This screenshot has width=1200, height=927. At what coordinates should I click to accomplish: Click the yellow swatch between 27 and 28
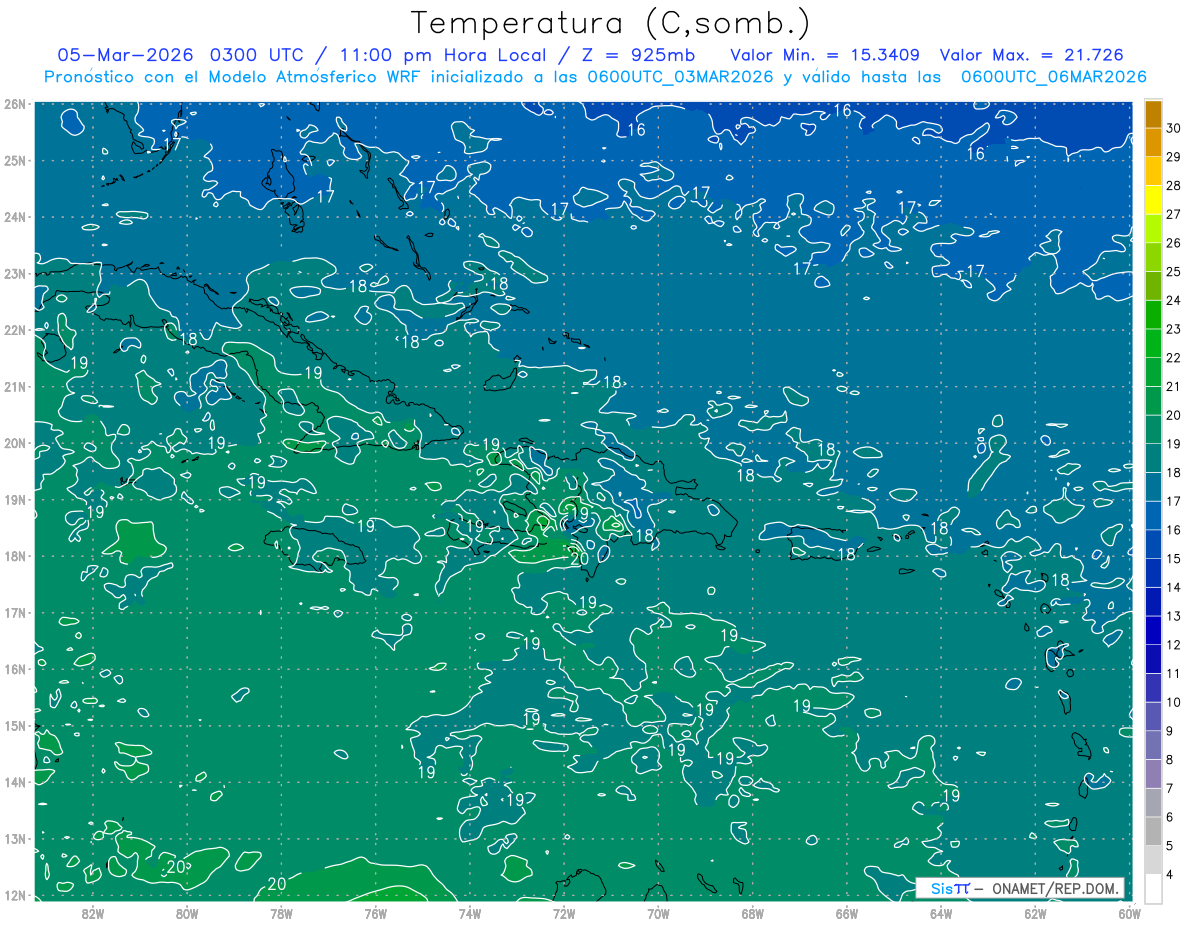pos(1153,200)
